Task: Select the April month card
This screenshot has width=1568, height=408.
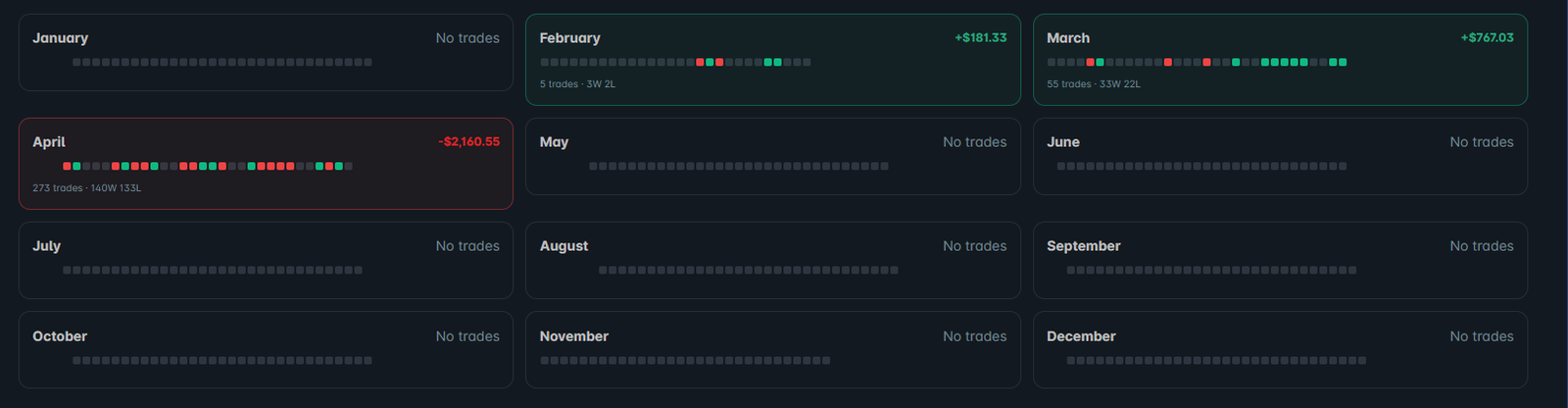Action: (266, 164)
